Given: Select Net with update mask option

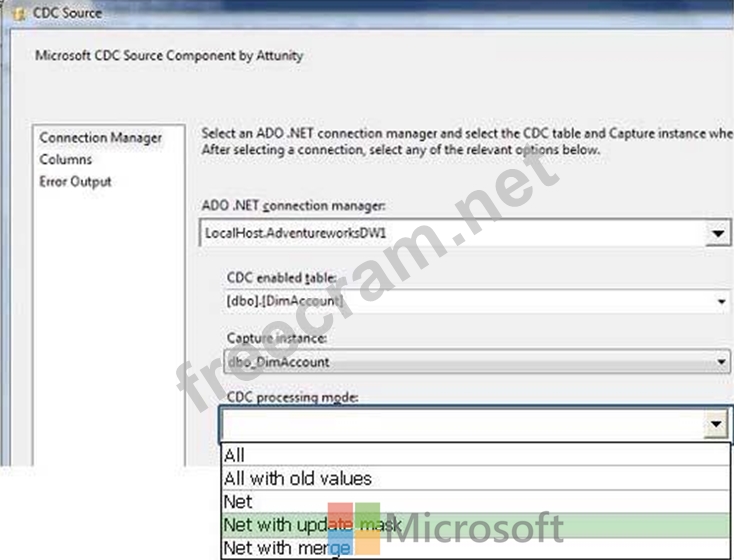Looking at the screenshot, I should click(476, 525).
